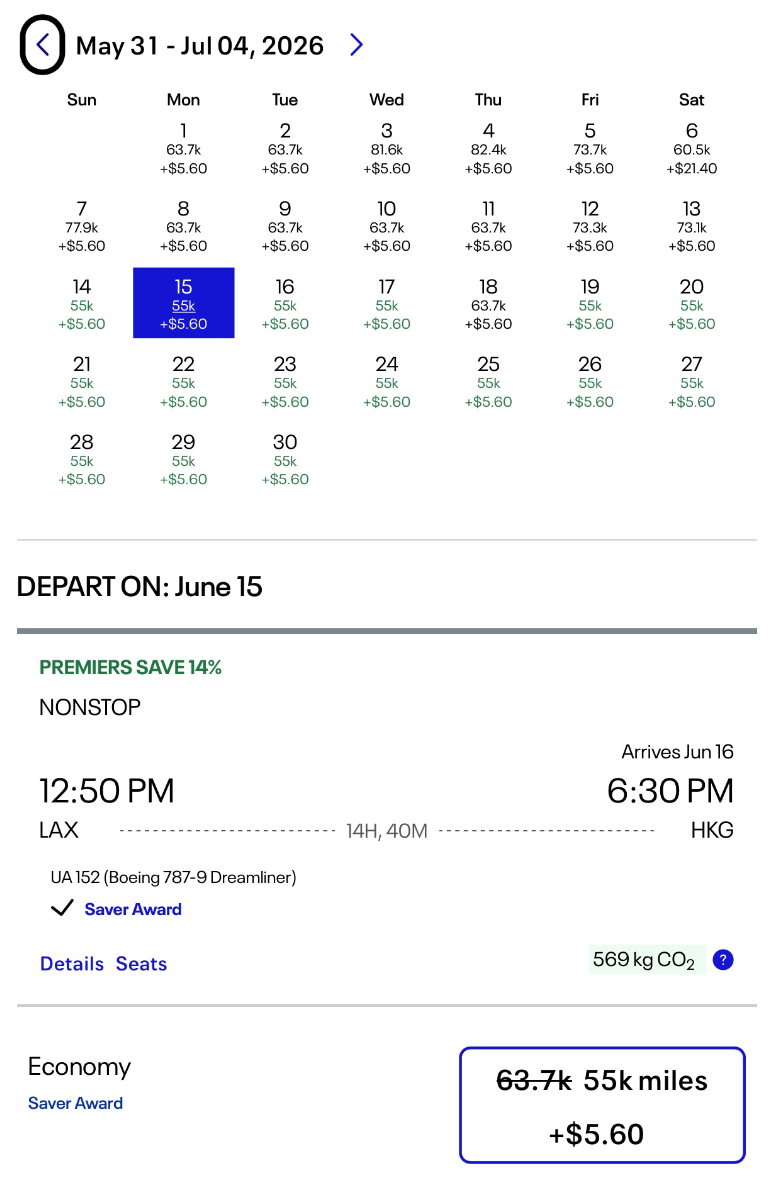
Task: Choose June 30 departure date
Action: tap(285, 459)
